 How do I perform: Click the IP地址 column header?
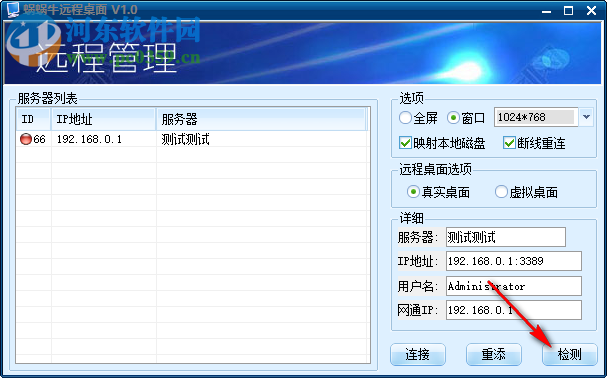(x=103, y=119)
